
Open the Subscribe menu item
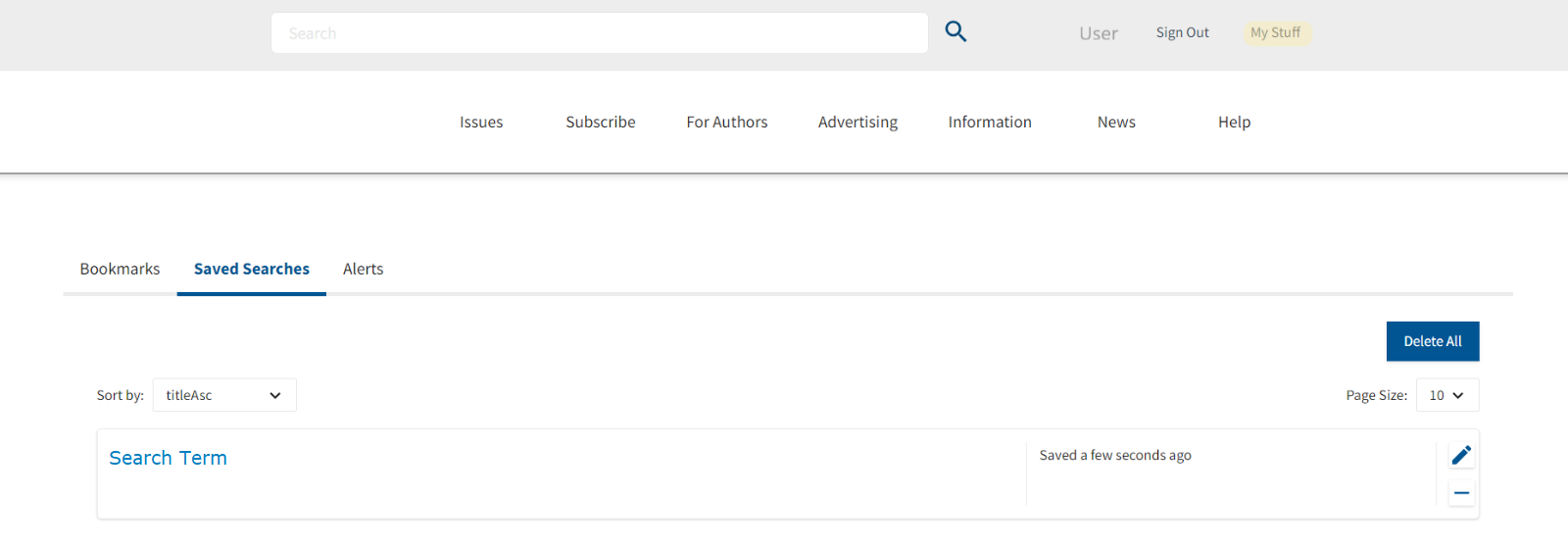point(601,122)
